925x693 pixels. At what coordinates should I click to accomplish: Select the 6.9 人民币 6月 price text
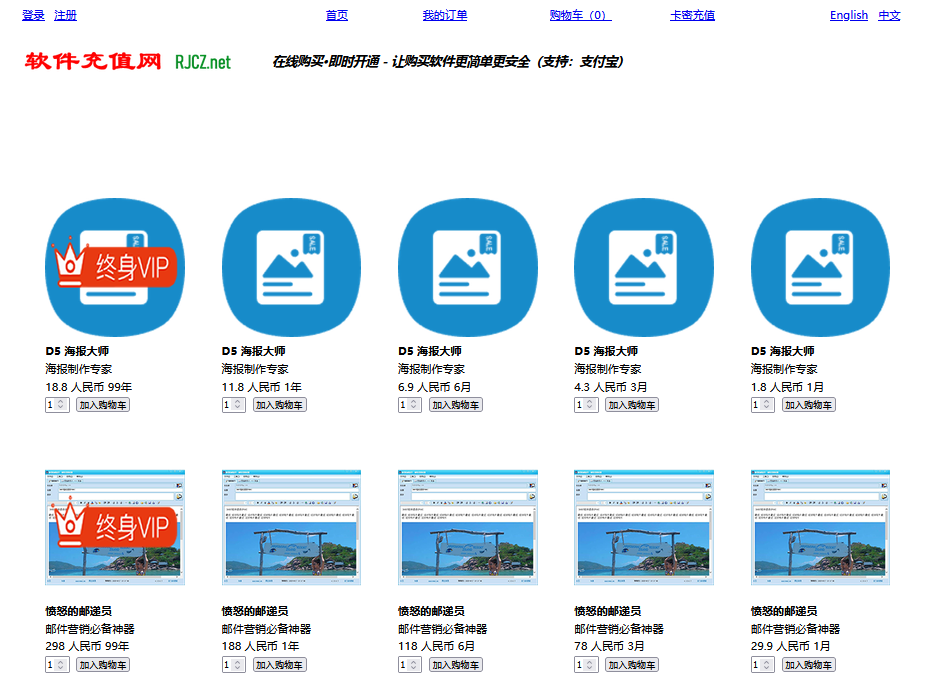pos(435,387)
